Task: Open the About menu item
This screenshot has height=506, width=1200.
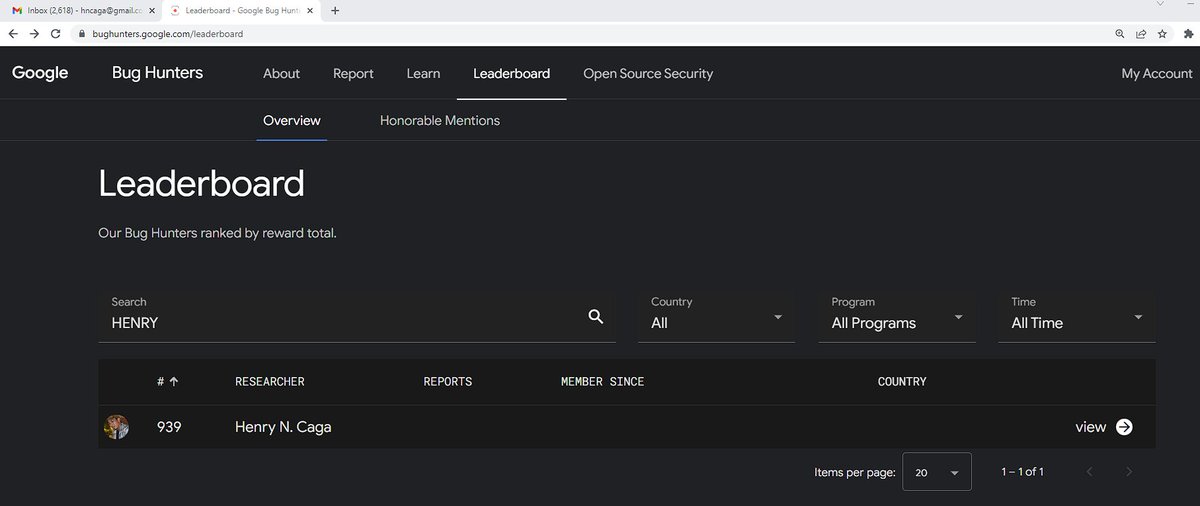Action: [x=281, y=73]
